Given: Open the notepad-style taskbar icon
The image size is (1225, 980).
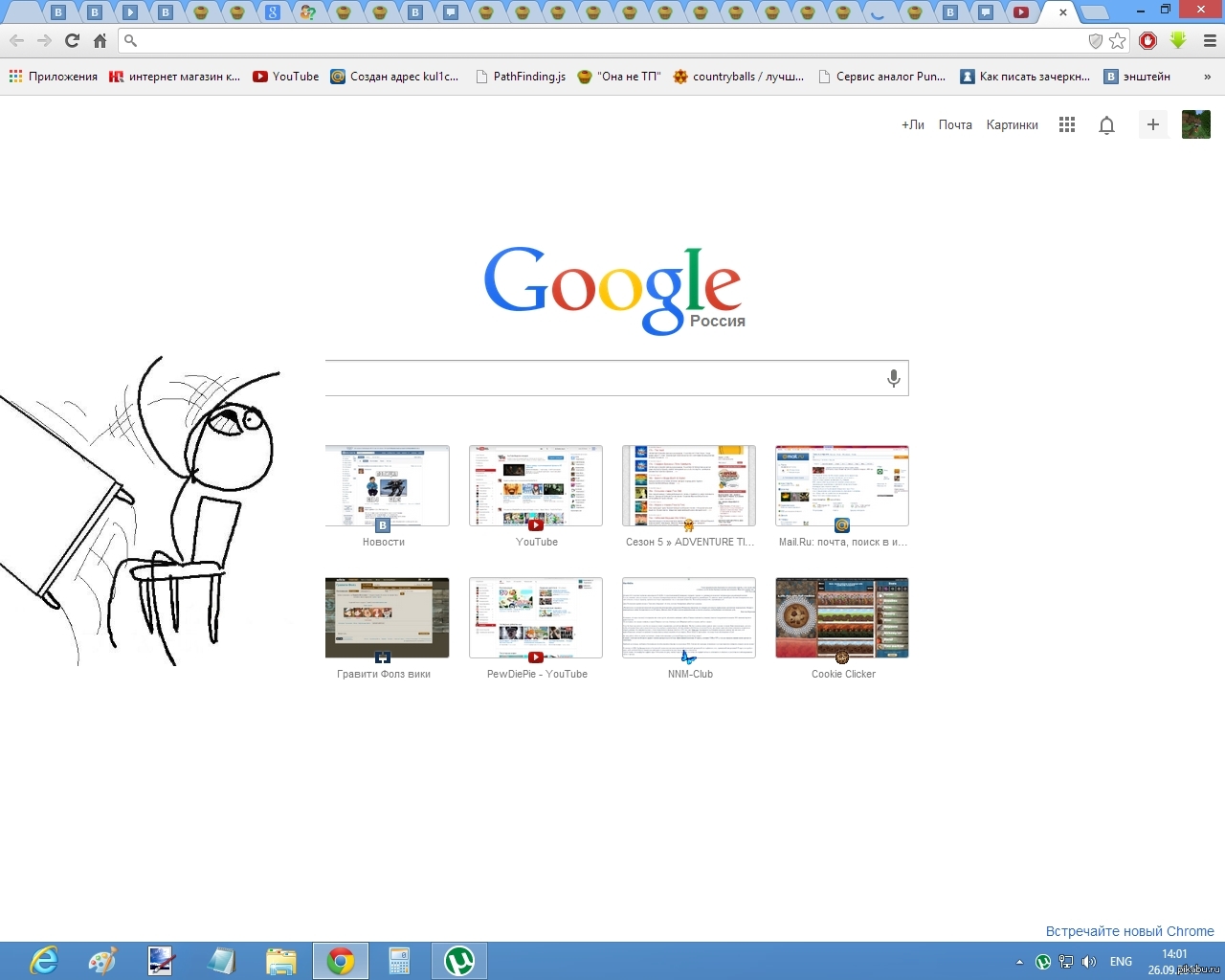Looking at the screenshot, I should (x=221, y=961).
